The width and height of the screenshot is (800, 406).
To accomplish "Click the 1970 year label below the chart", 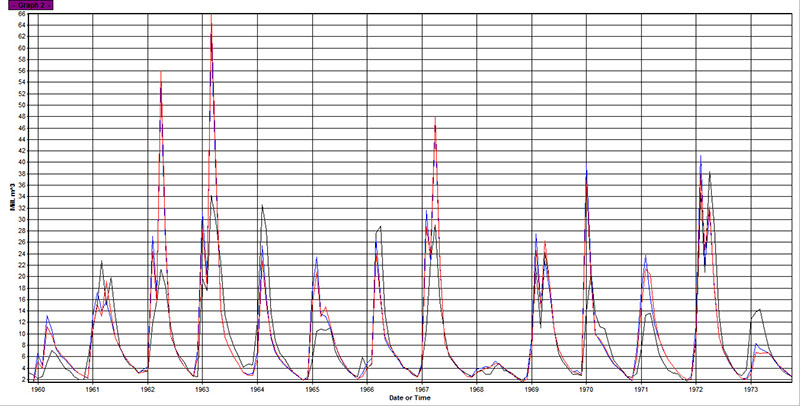I will (x=586, y=389).
